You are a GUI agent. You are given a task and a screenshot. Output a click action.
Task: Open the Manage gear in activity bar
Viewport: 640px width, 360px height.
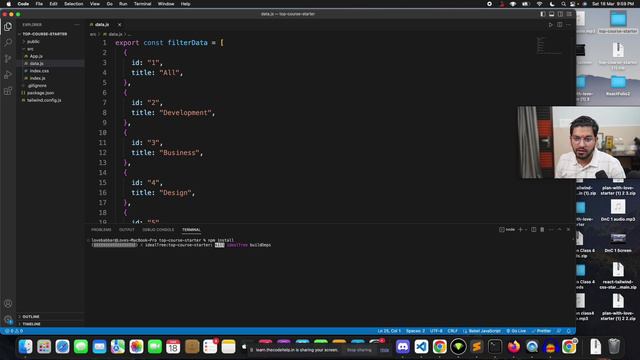[8, 320]
